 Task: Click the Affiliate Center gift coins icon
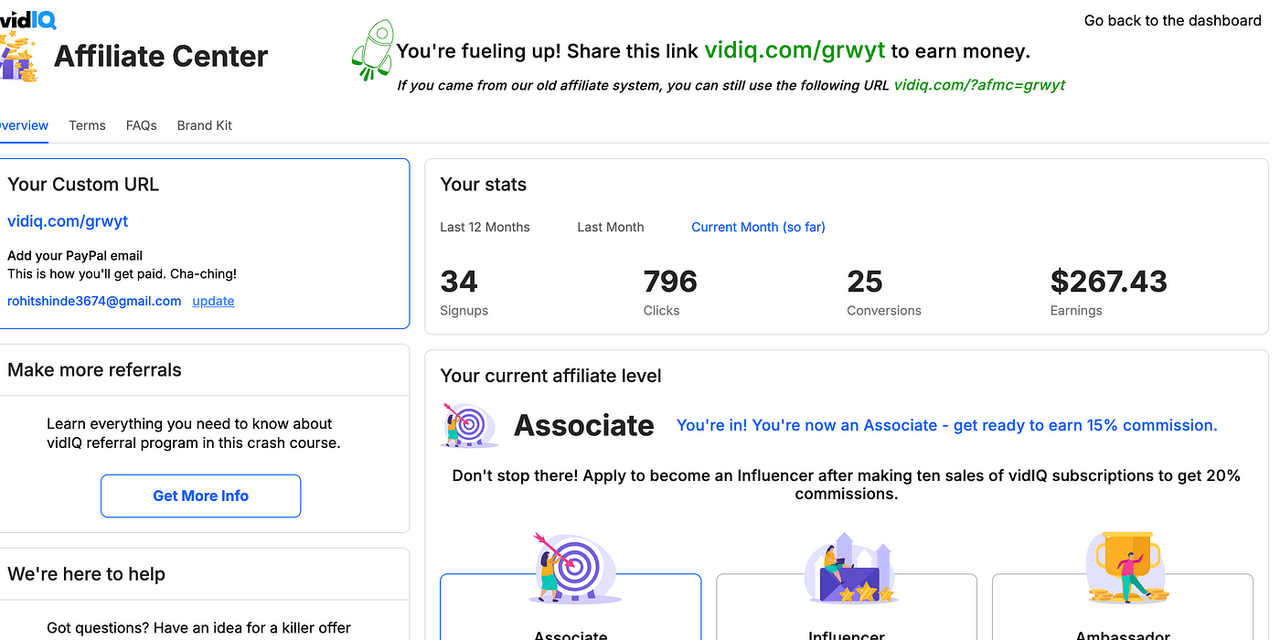point(18,57)
